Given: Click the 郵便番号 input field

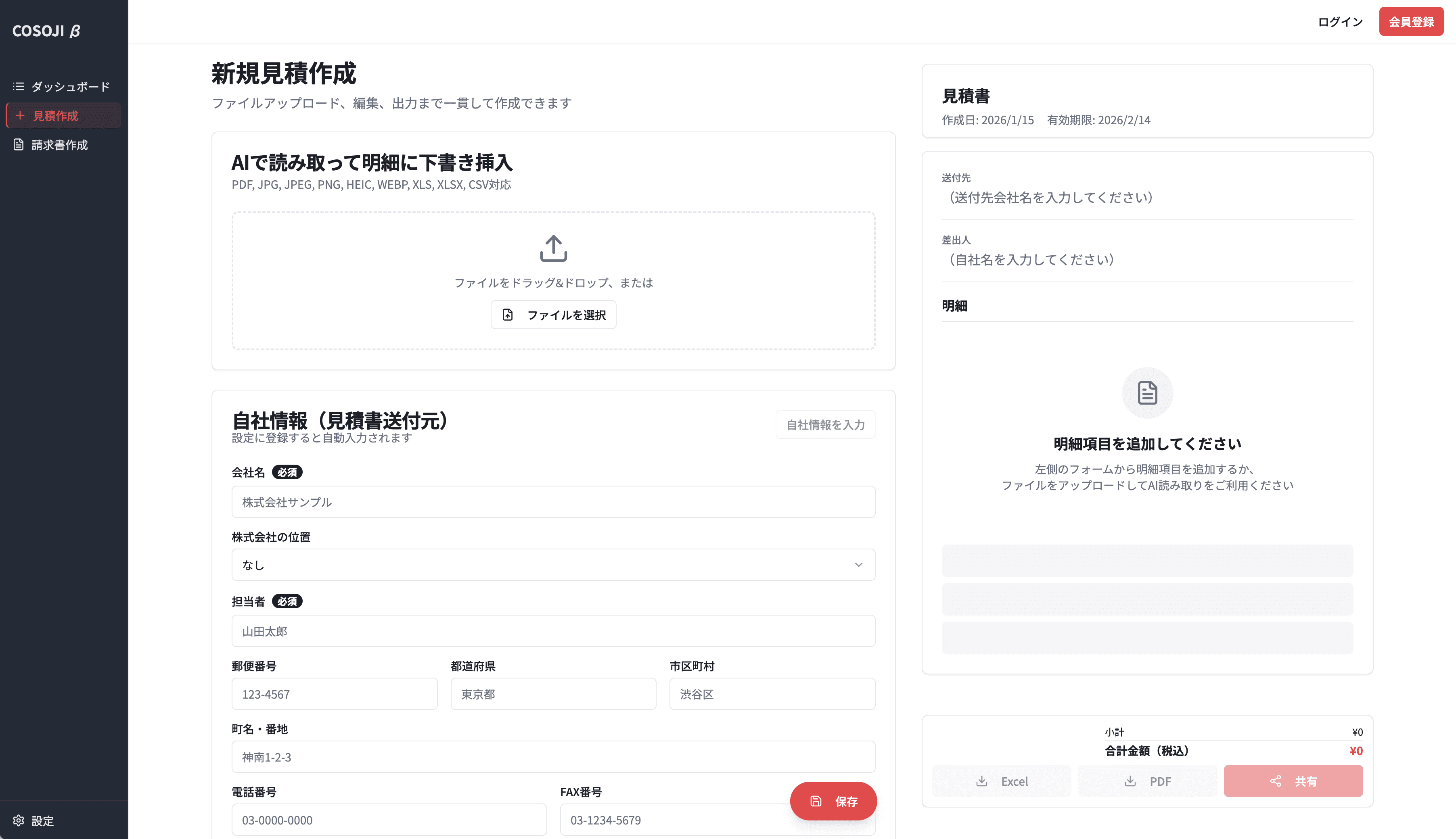Looking at the screenshot, I should (x=334, y=694).
